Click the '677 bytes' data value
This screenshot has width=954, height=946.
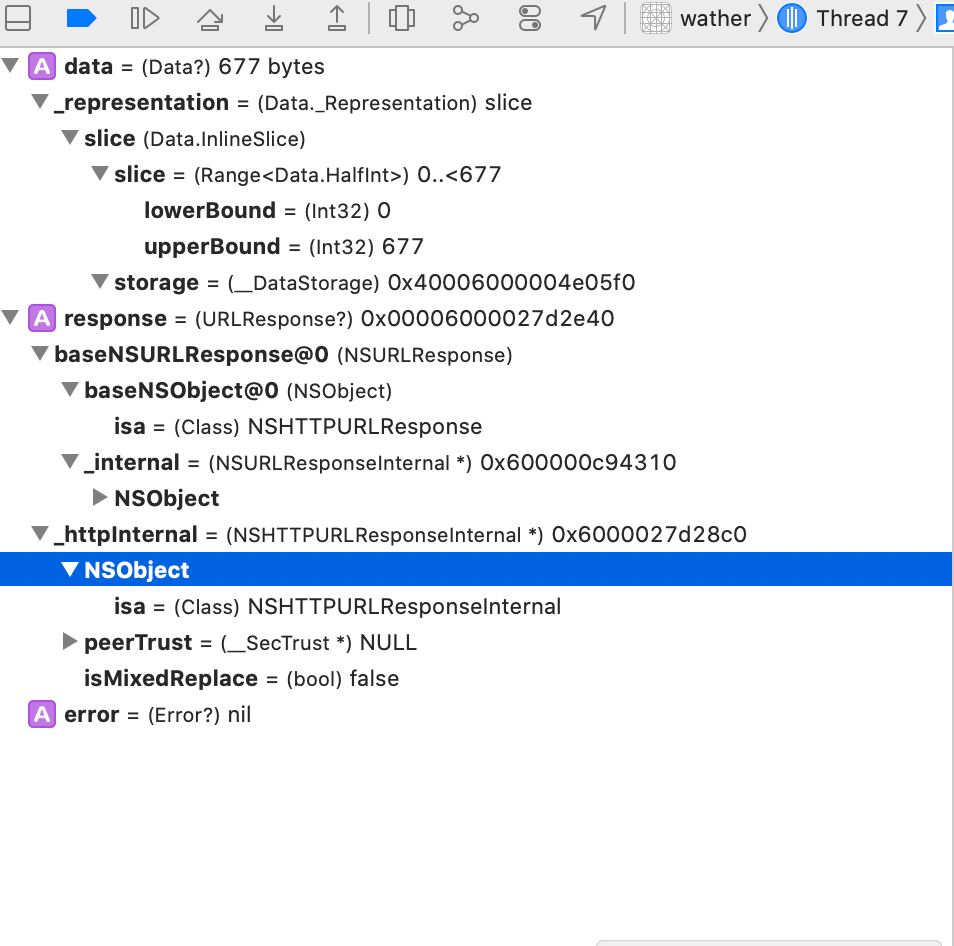point(271,66)
